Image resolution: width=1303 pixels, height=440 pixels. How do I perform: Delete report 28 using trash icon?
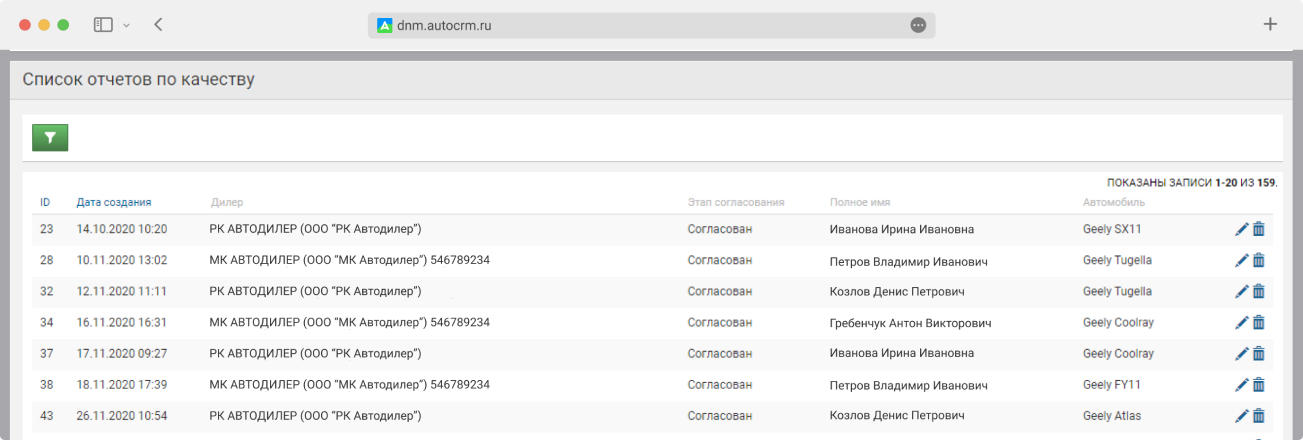click(x=1259, y=260)
